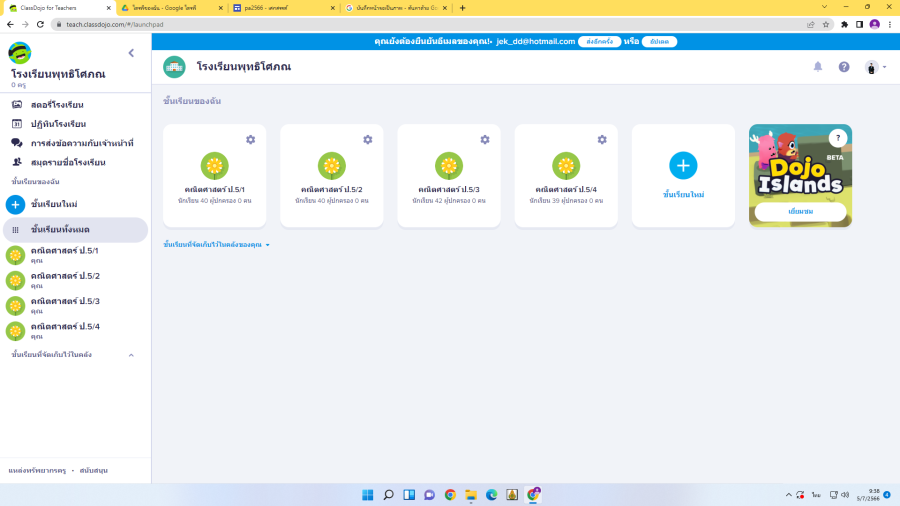Reload the page
Viewport: 900px width, 506px height.
point(40,25)
